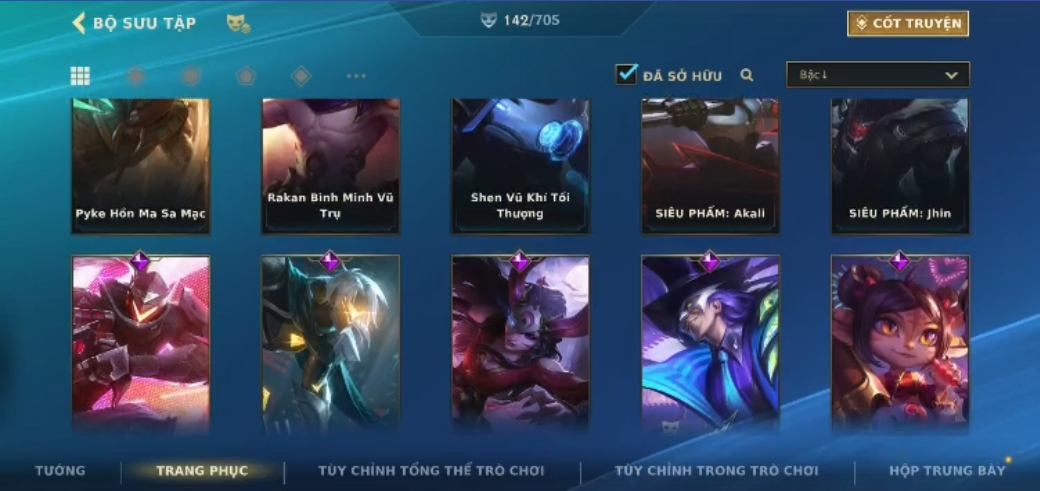This screenshot has width=1040, height=491.
Task: Click the Cốt Truyện button
Action: pos(908,23)
